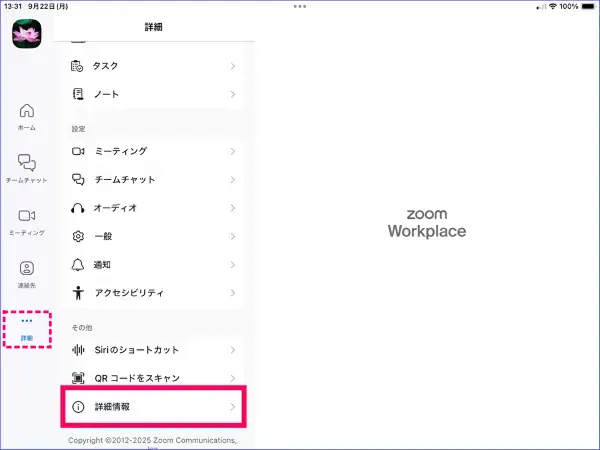Open ミーティング camera icon in sidebar

click(27, 216)
